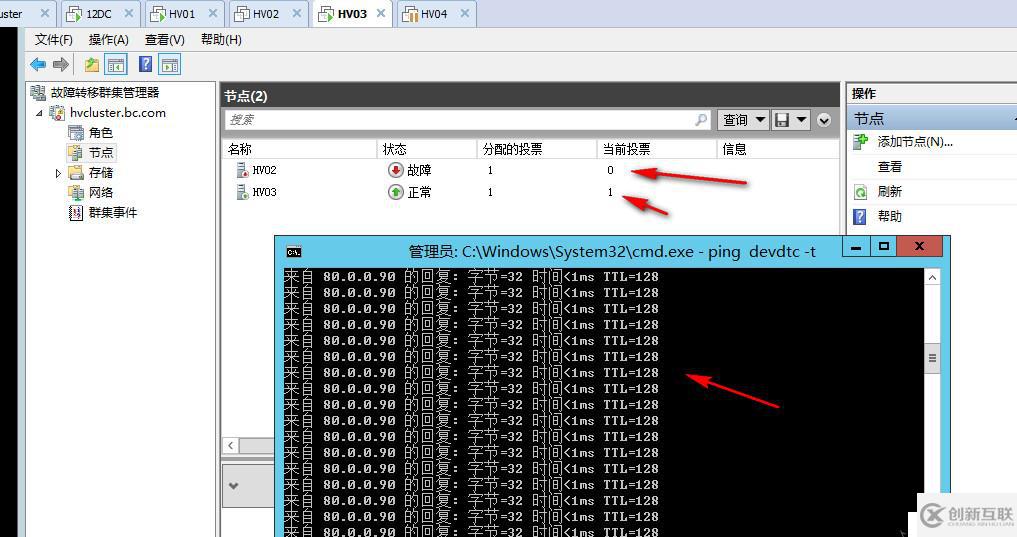Click the refresh icon in actions pane

(x=860, y=192)
